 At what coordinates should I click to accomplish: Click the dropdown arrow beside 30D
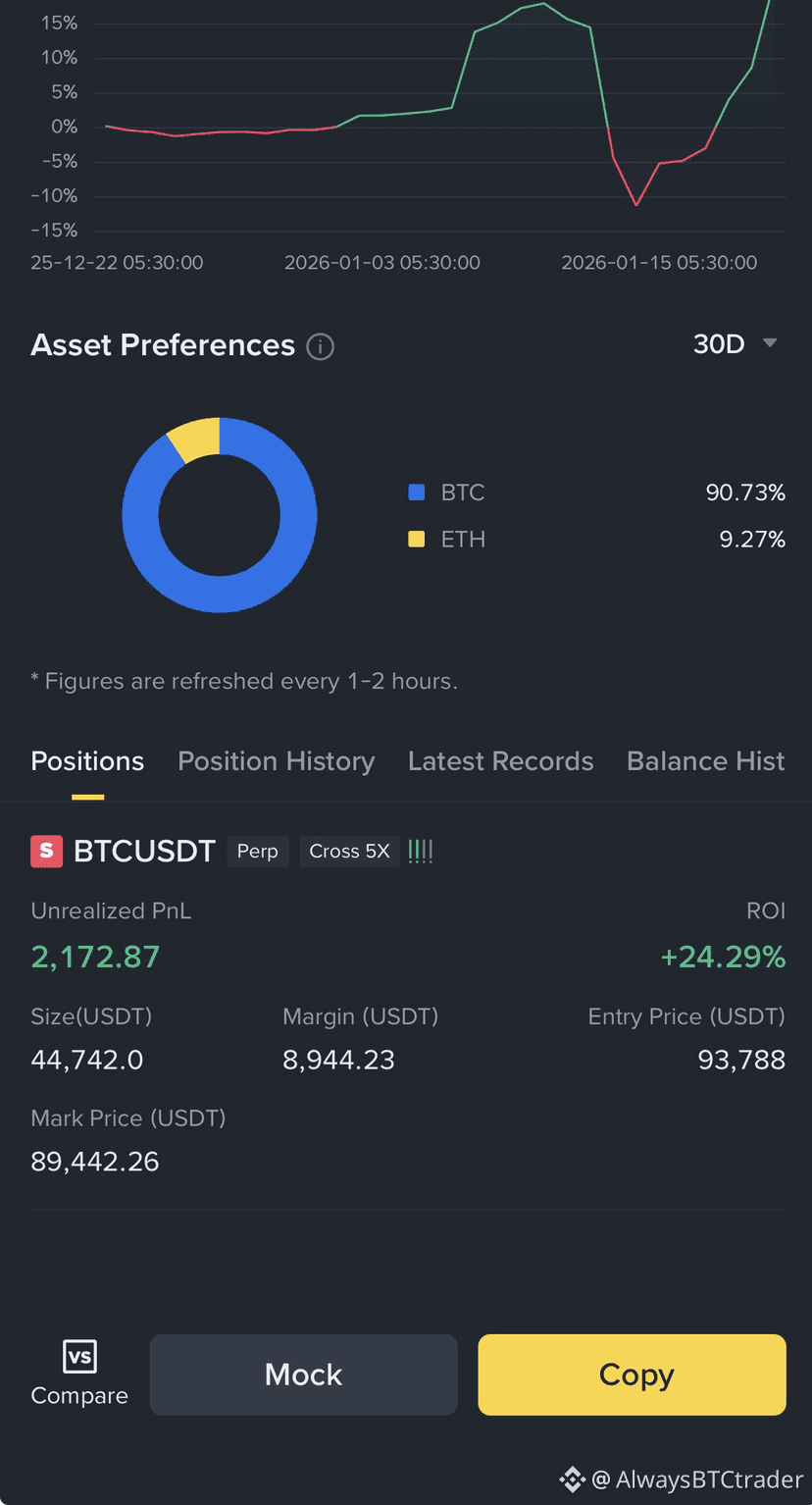tap(770, 343)
